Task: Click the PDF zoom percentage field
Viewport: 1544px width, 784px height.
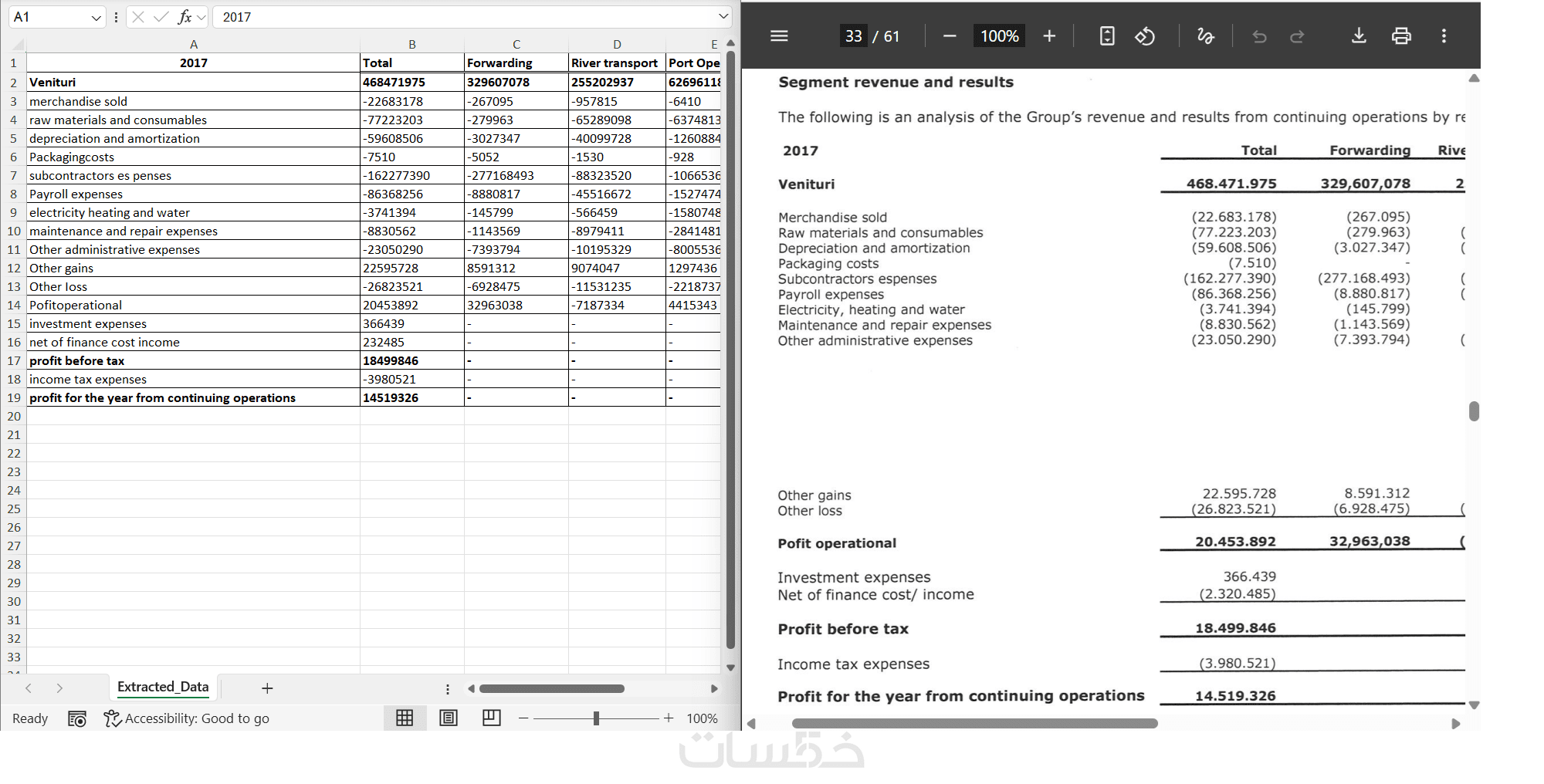Action: [999, 35]
